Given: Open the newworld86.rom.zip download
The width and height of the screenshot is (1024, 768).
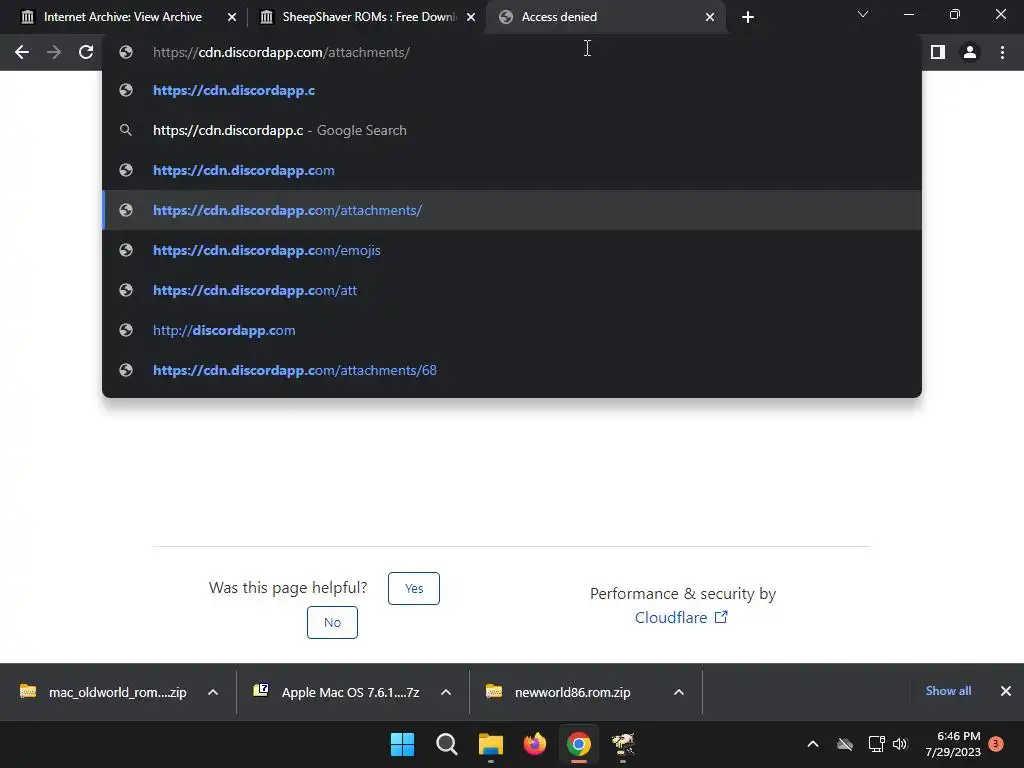Looking at the screenshot, I should 559,692.
